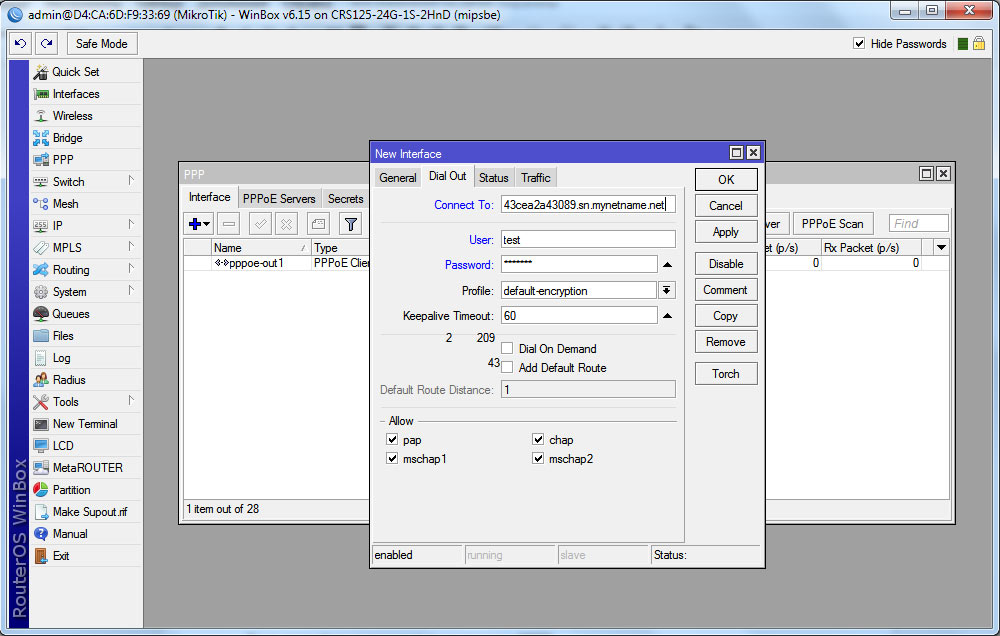Click the add interface plus icon

point(195,224)
